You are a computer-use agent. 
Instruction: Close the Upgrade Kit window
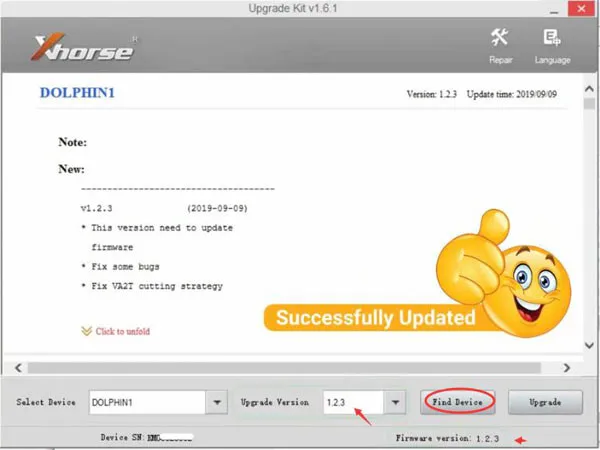tap(581, 9)
